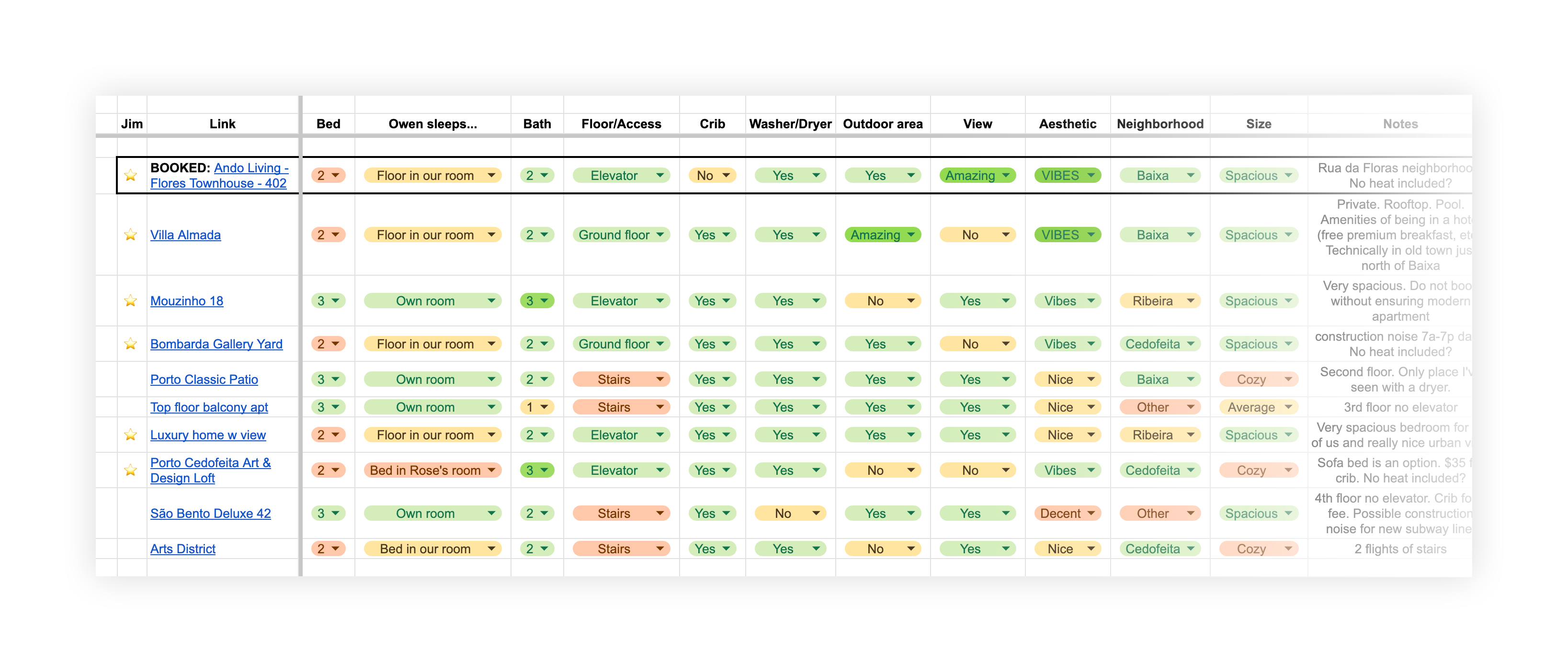
Task: Click the star beside Porto Cedofeita Art & Design Loft
Action: coord(131,470)
